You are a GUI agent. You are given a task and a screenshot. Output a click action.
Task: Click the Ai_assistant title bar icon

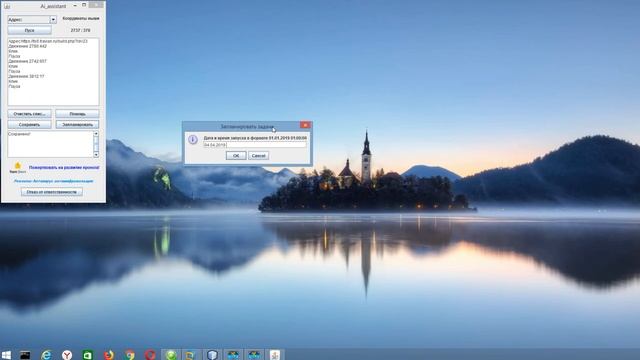[7, 6]
